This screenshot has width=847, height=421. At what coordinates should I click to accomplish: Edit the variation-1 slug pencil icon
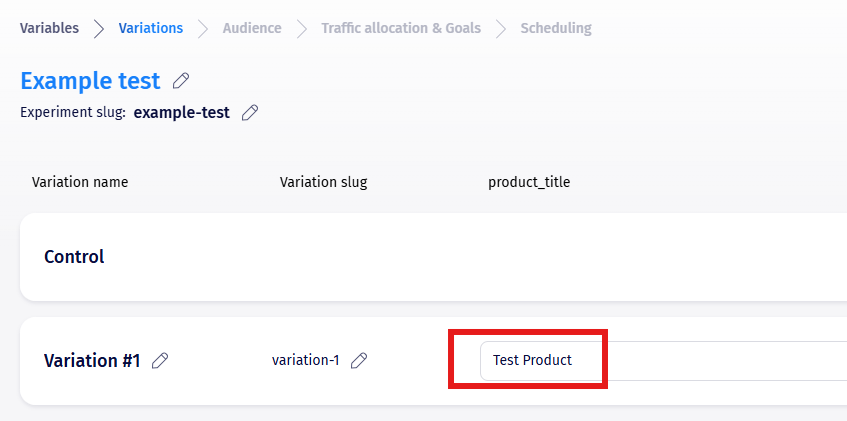point(359,360)
